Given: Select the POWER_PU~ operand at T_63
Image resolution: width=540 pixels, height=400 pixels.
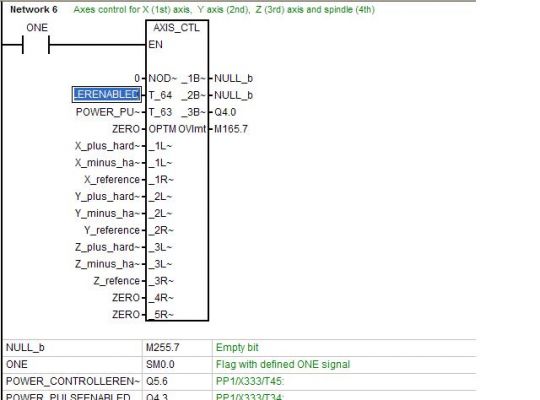Looking at the screenshot, I should pyautogui.click(x=108, y=112).
